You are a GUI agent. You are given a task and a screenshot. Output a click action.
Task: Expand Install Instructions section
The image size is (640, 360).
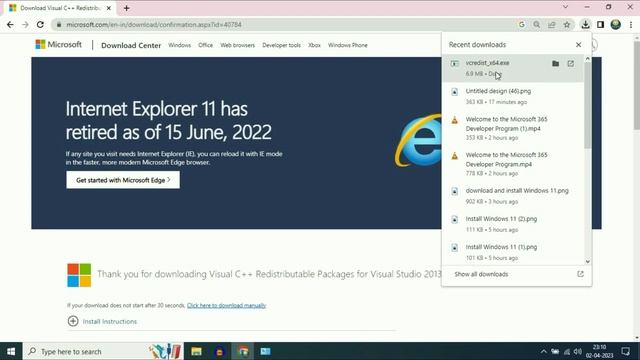(x=102, y=321)
